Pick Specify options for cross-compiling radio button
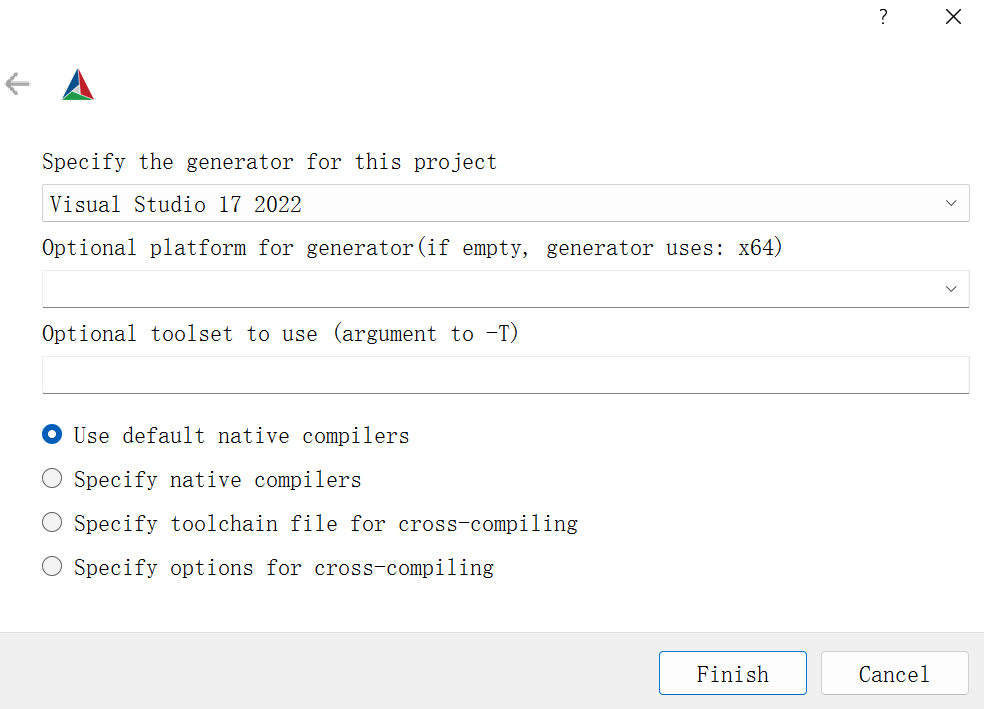 pos(52,567)
